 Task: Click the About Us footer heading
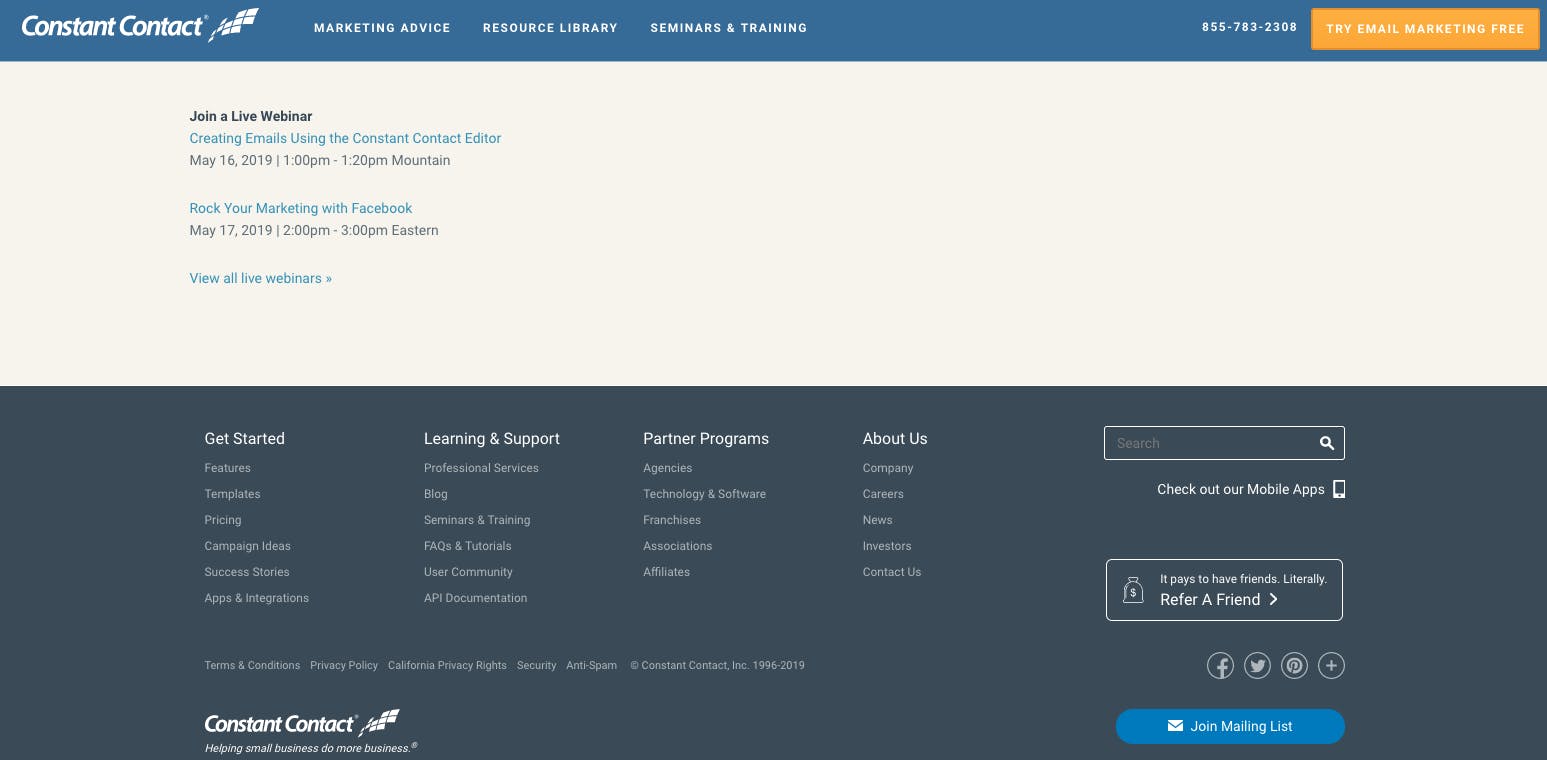(x=895, y=438)
